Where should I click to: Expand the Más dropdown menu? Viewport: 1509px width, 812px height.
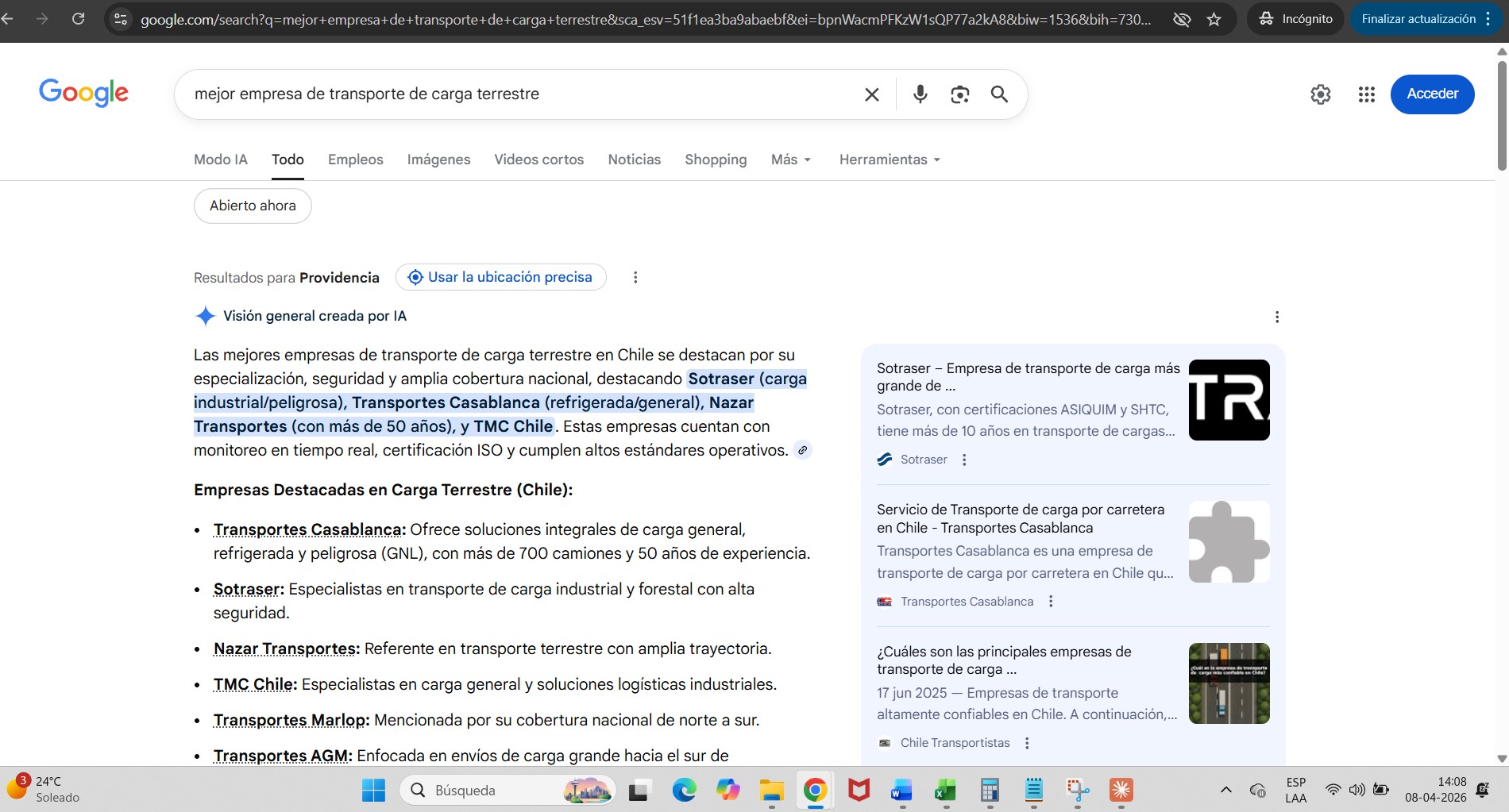(x=791, y=160)
